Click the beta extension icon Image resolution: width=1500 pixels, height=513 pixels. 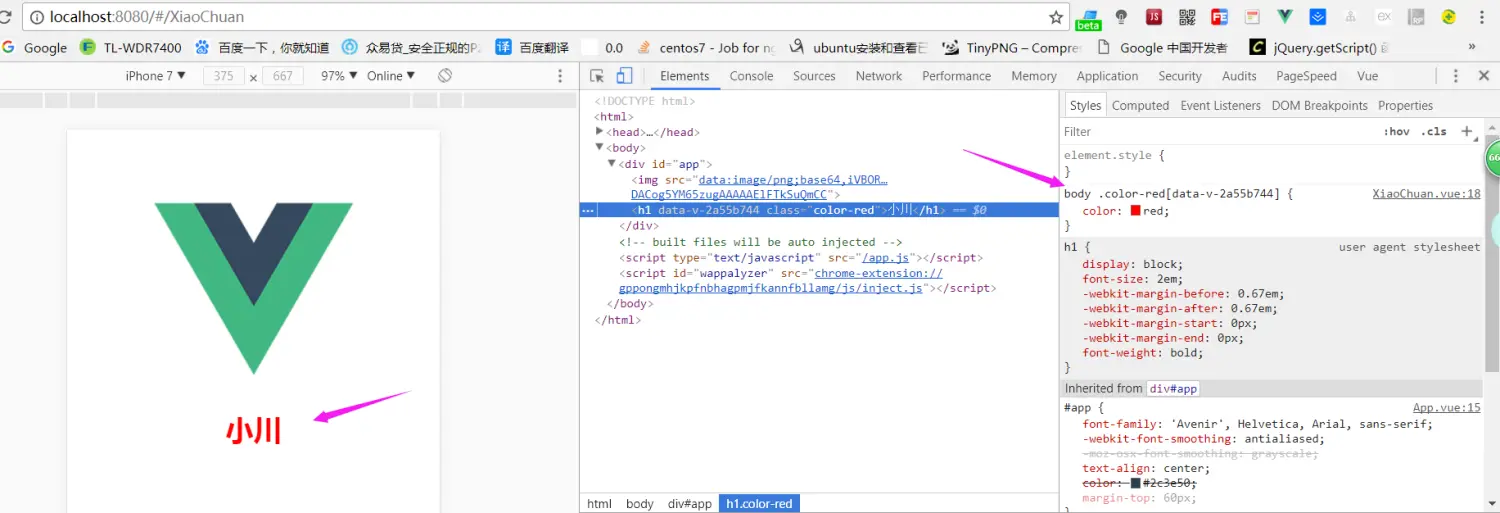point(1088,18)
